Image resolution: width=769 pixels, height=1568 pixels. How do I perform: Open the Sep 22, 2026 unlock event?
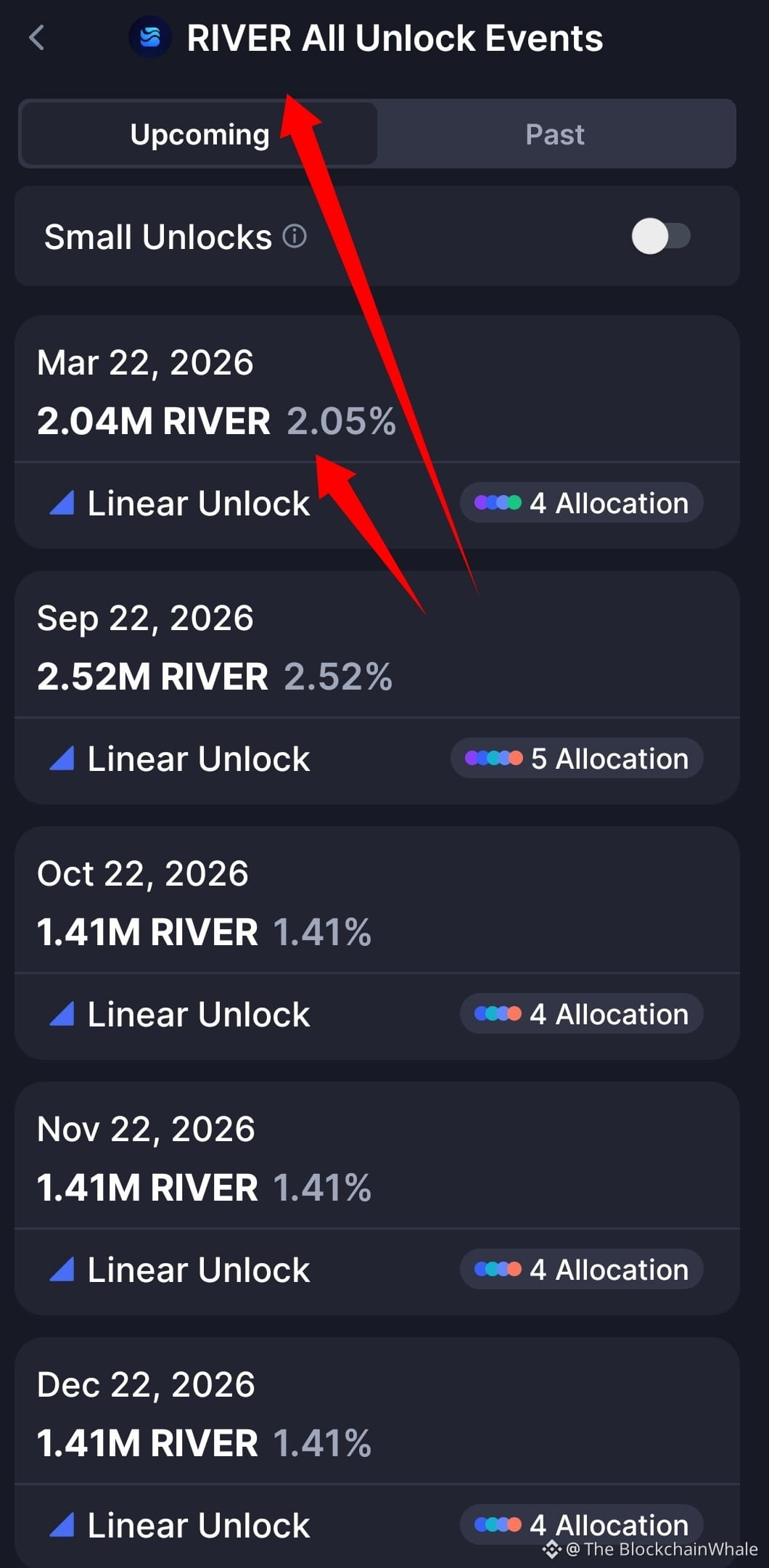377,687
